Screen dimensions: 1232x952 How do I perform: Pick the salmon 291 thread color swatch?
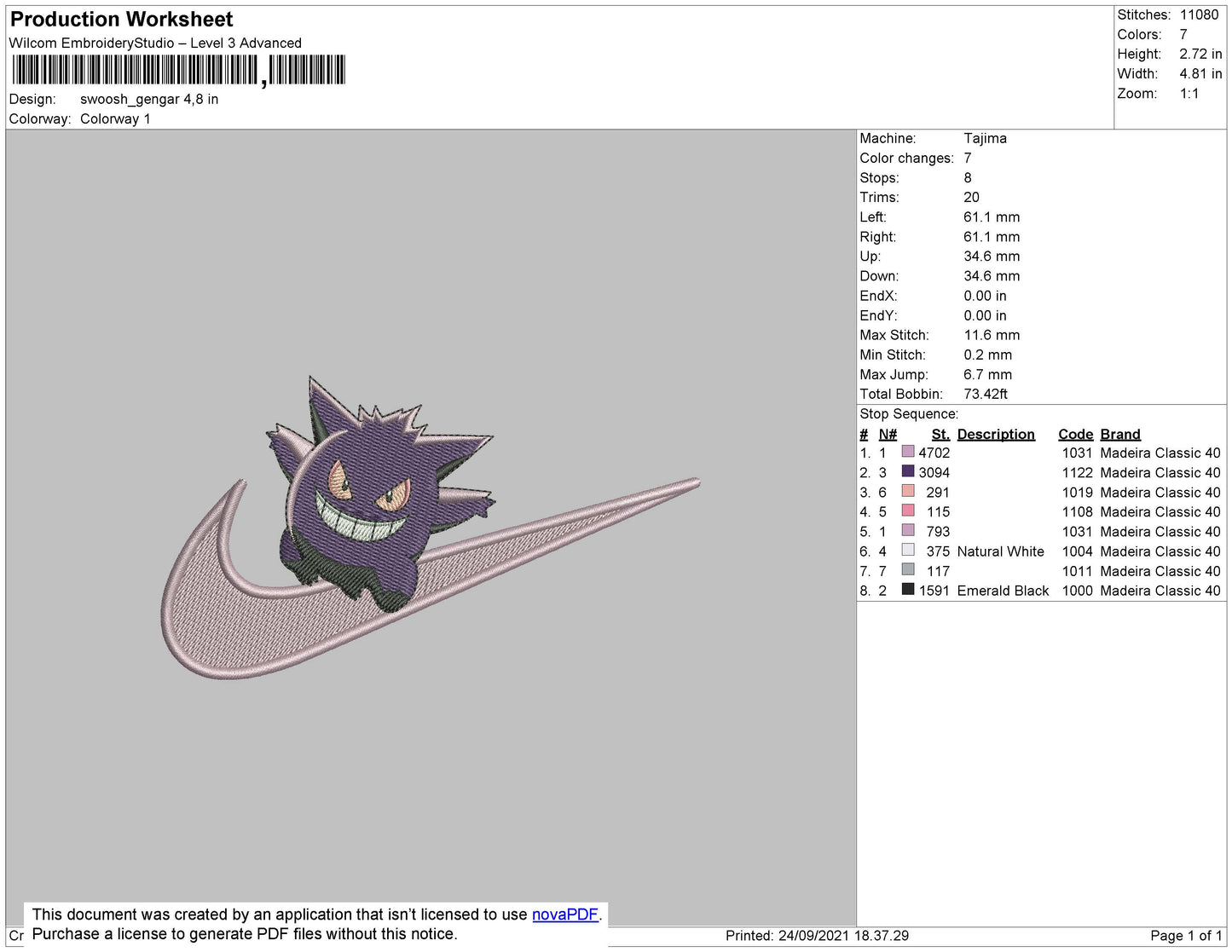(x=908, y=492)
